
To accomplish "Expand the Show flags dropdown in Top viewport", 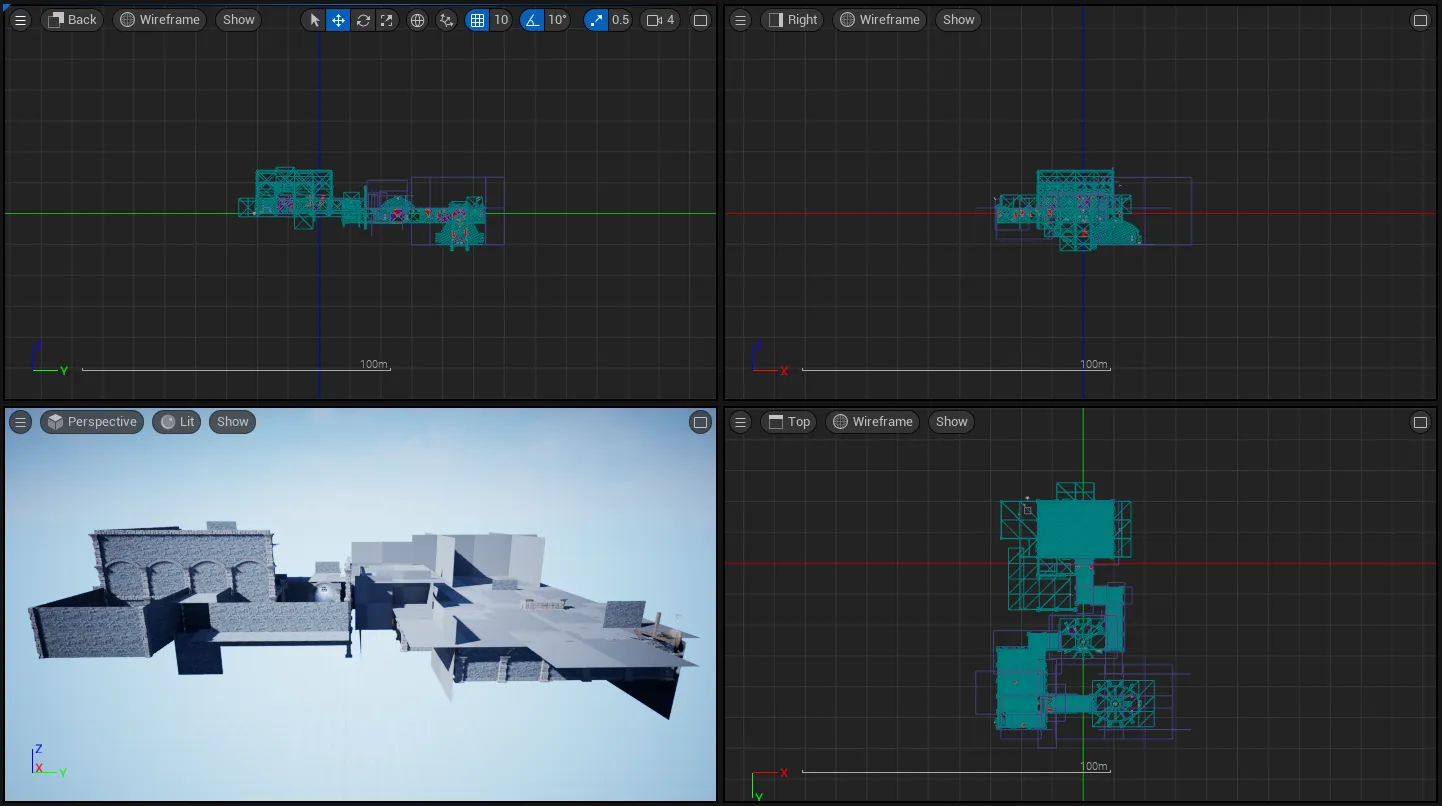I will pos(950,421).
